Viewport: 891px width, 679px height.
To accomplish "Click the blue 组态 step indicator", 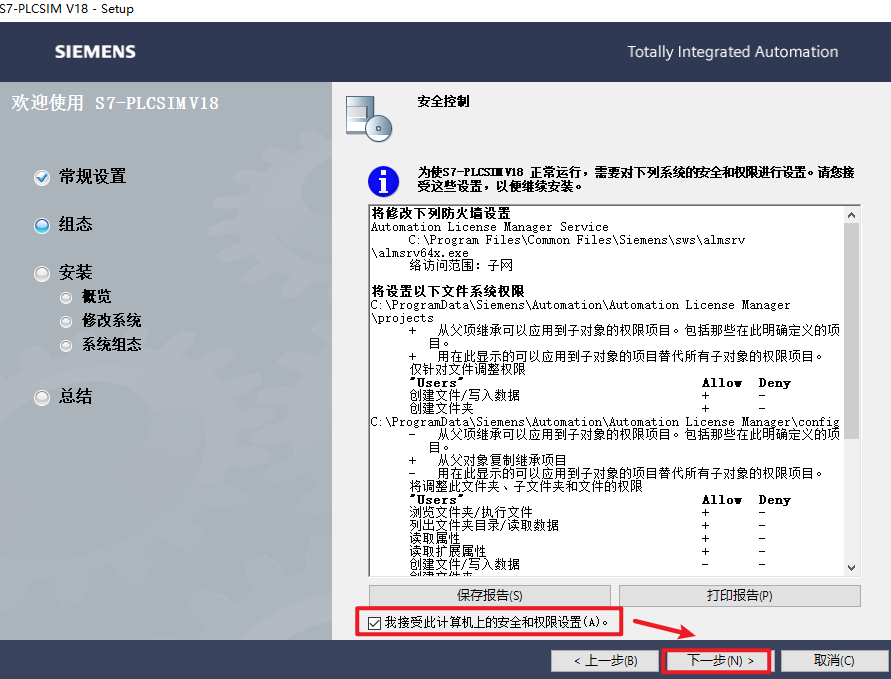I will (x=42, y=226).
